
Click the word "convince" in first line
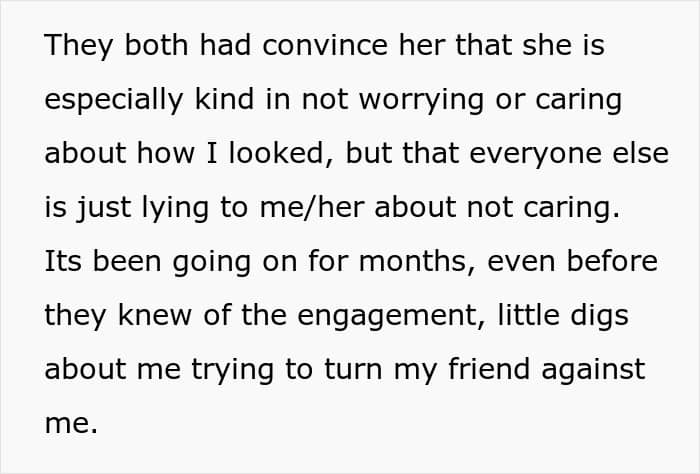(x=325, y=45)
